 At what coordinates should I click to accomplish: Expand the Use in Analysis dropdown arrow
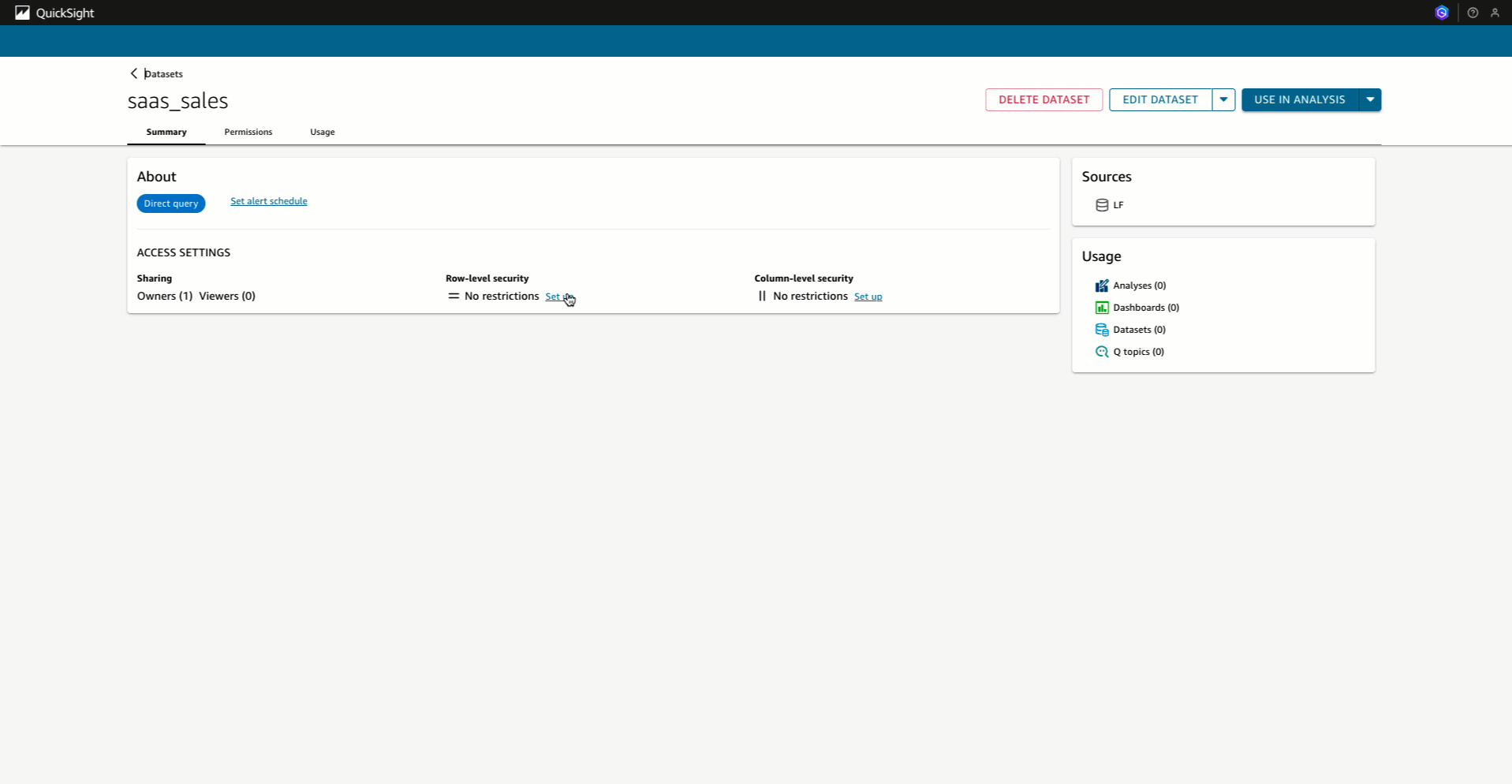1370,99
